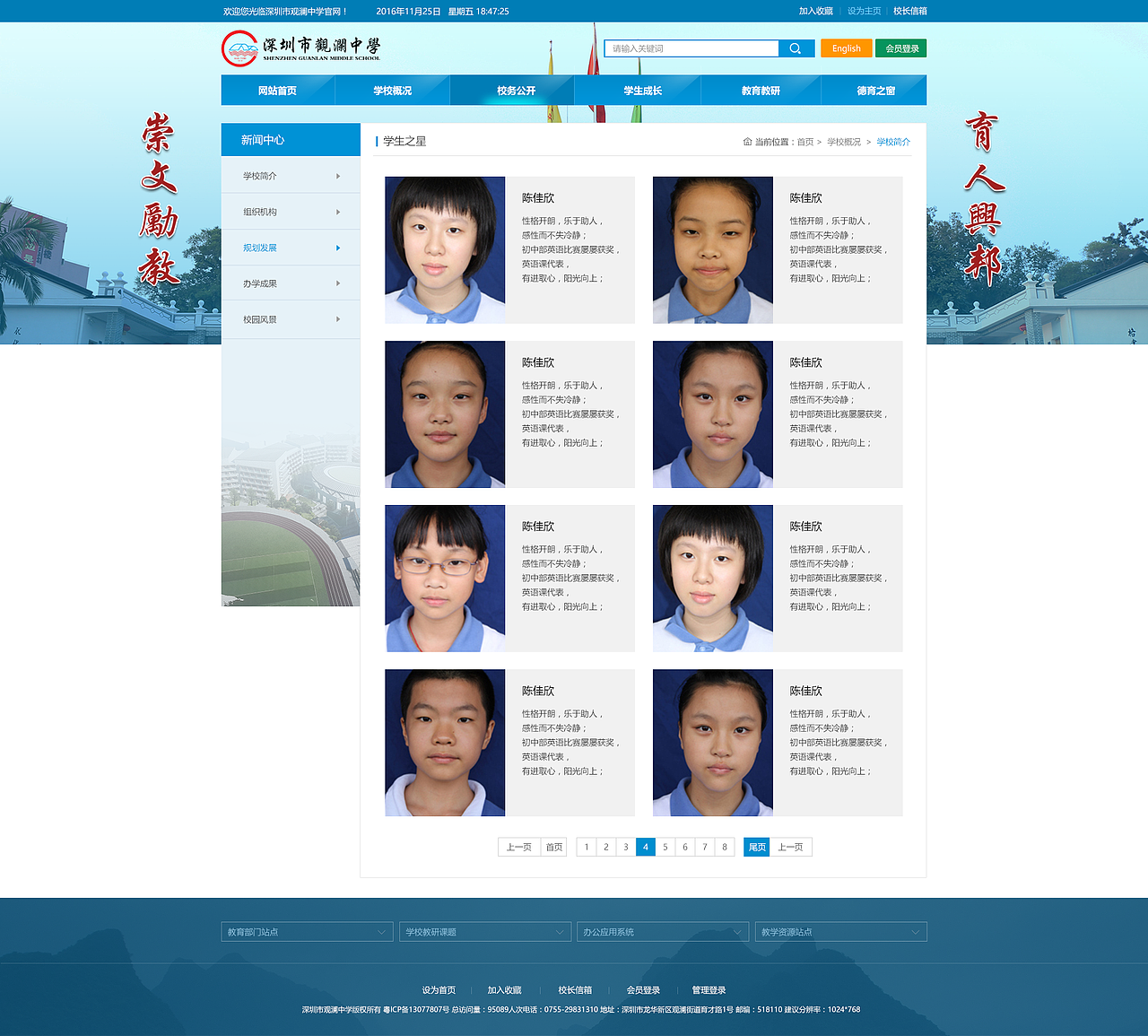Click footer link 校长信箱

(575, 990)
